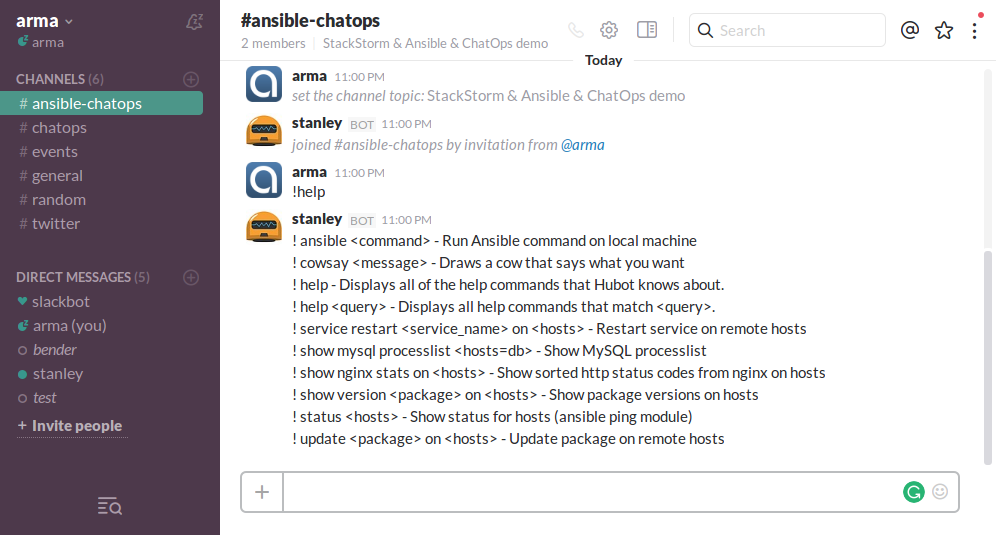Toggle the channel details pane icon
Screen dimensions: 996x535
647,30
